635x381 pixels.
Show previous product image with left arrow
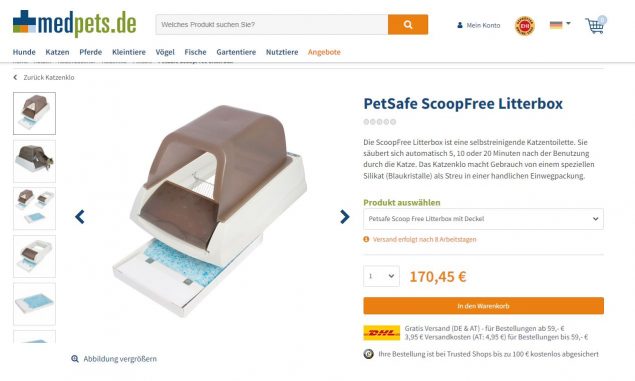(x=80, y=217)
